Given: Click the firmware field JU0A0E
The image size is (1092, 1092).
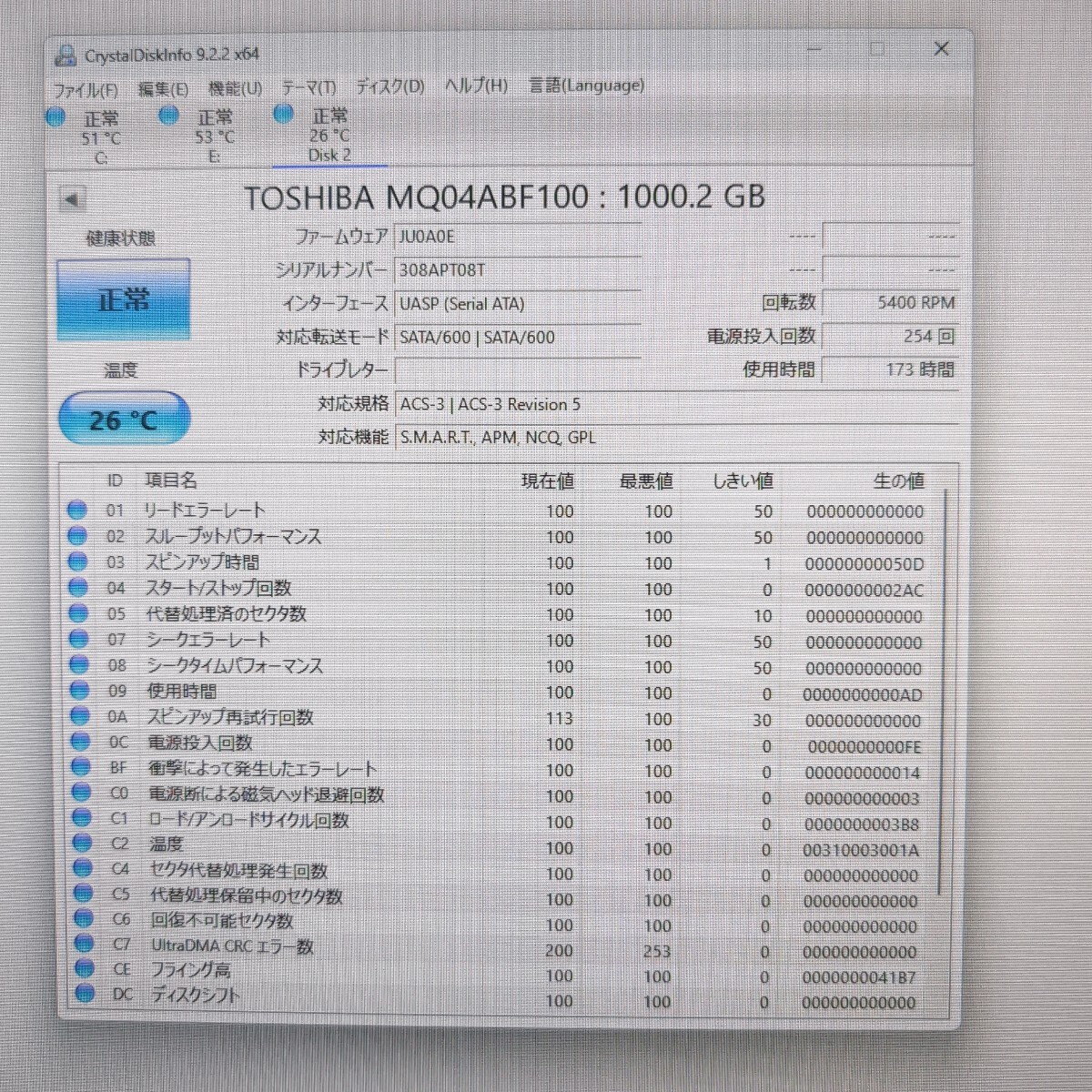Looking at the screenshot, I should click(x=518, y=237).
